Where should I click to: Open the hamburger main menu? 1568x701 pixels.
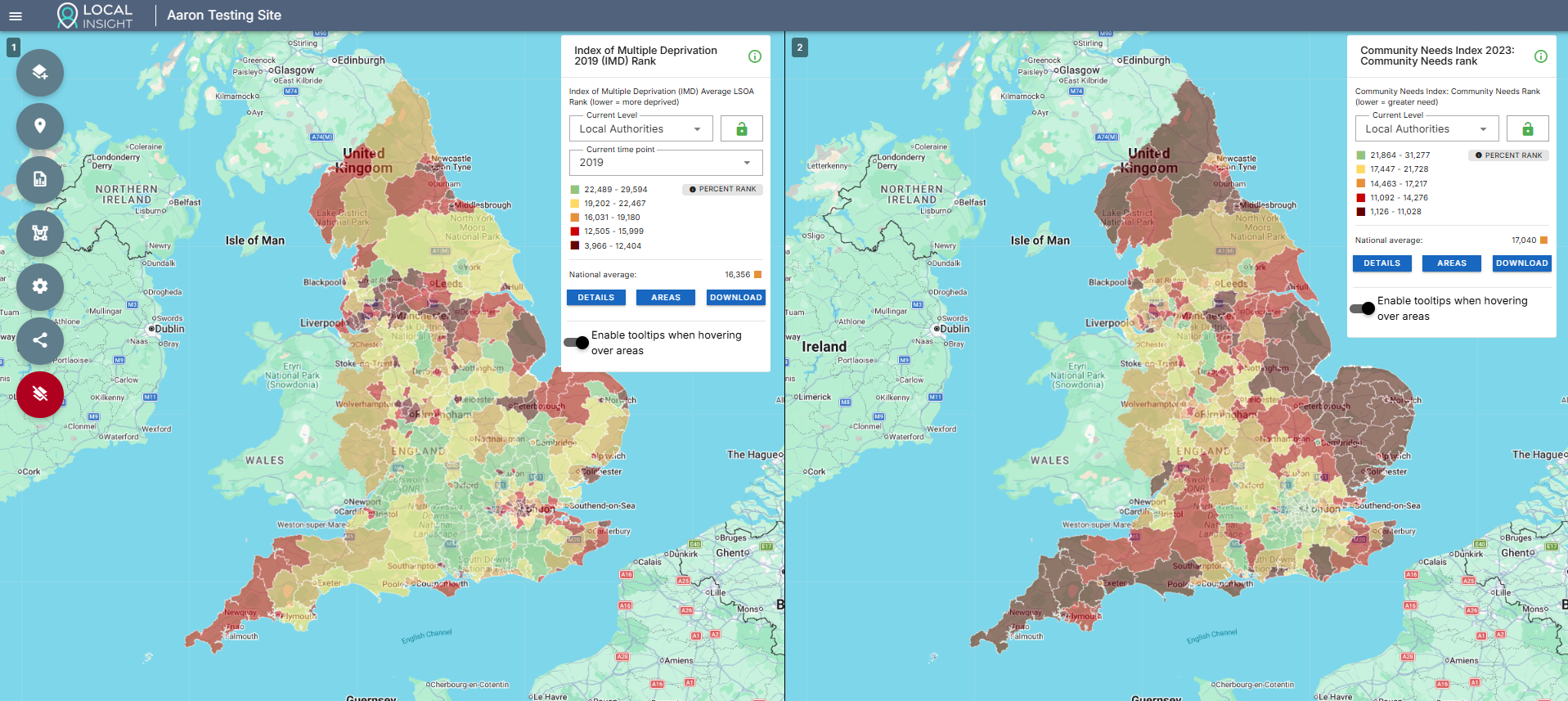[x=16, y=16]
